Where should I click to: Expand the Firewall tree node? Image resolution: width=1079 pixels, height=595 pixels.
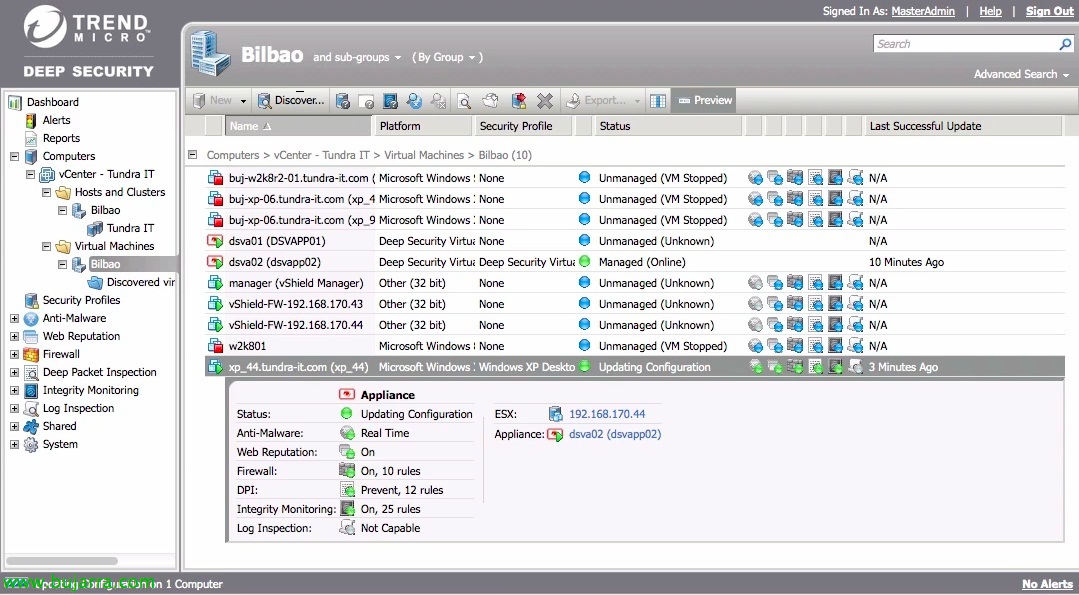[x=14, y=354]
